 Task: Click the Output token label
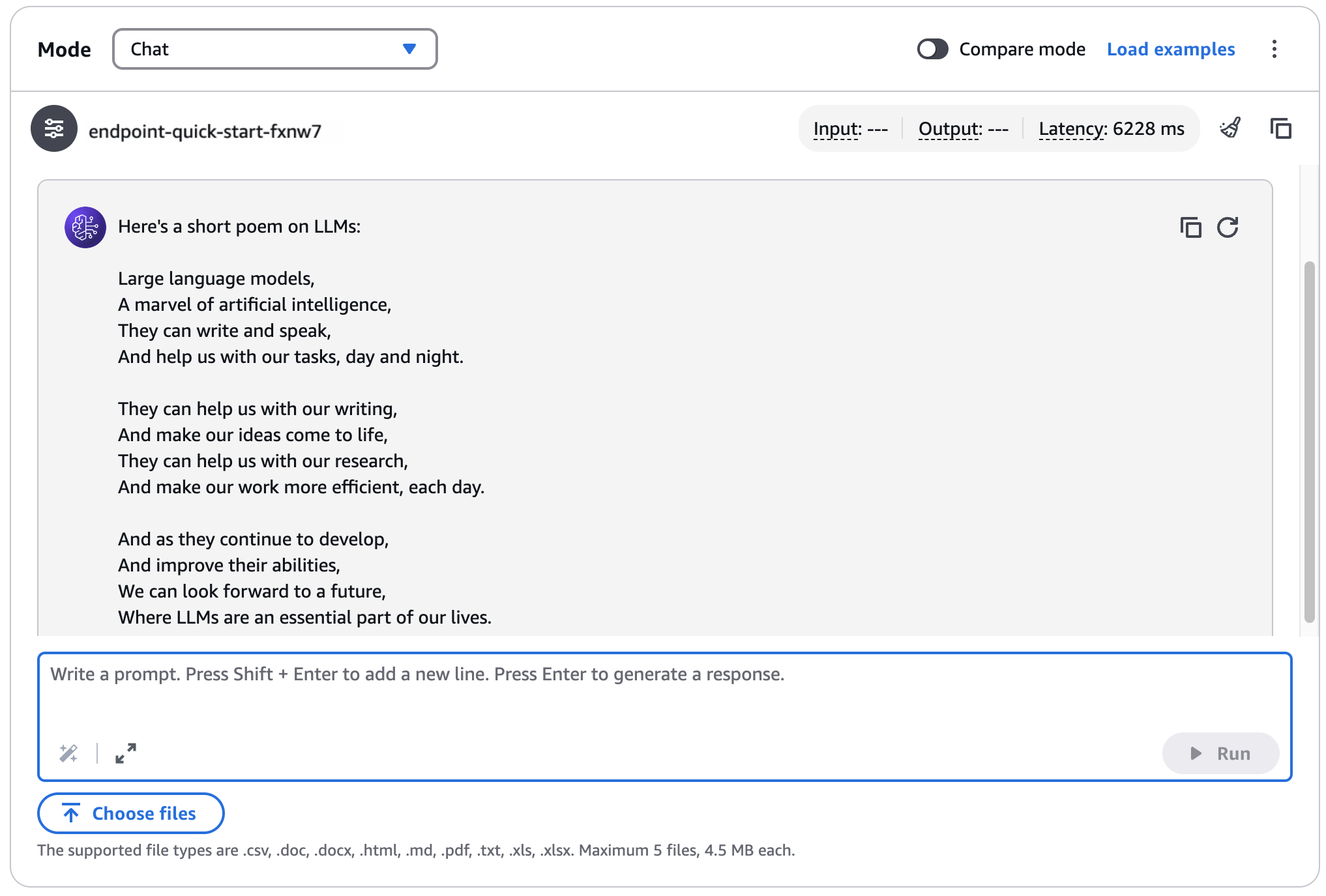click(950, 129)
